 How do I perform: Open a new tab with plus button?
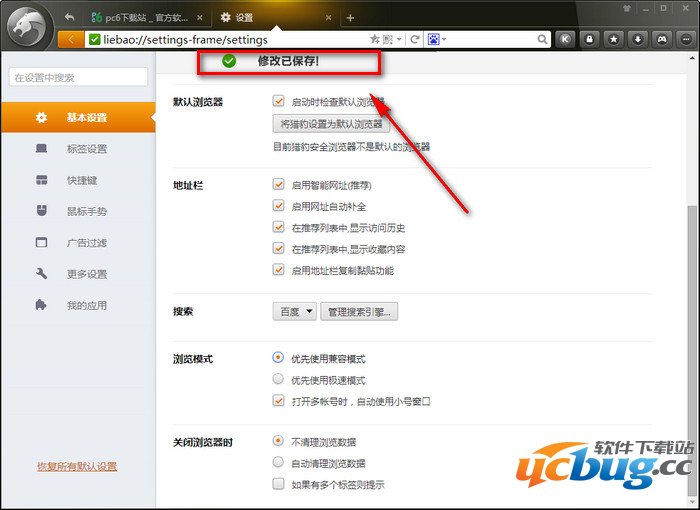pyautogui.click(x=350, y=17)
